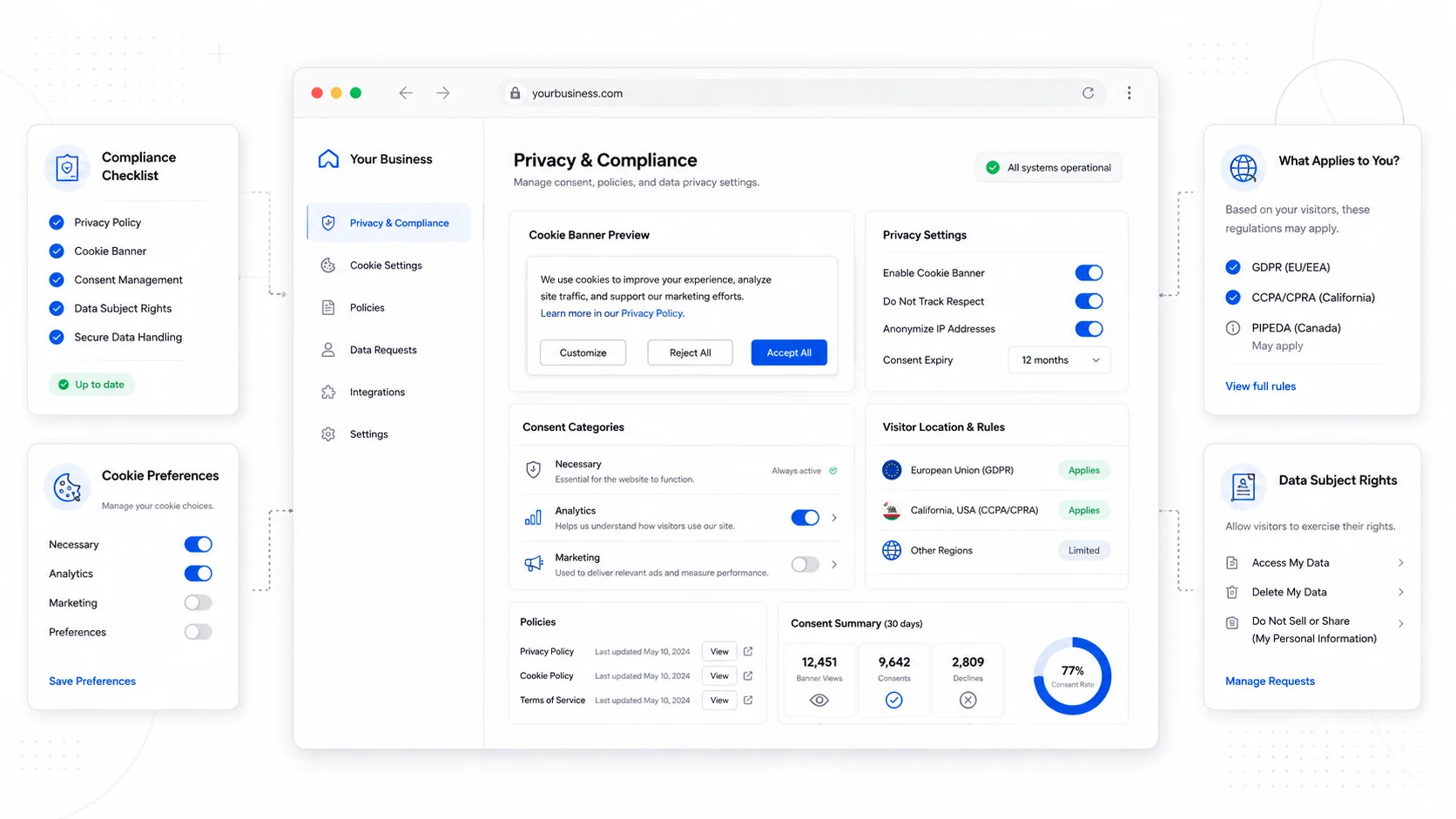Viewport: 1456px width, 819px height.
Task: Click the Other Regions globe icon
Action: tap(892, 550)
